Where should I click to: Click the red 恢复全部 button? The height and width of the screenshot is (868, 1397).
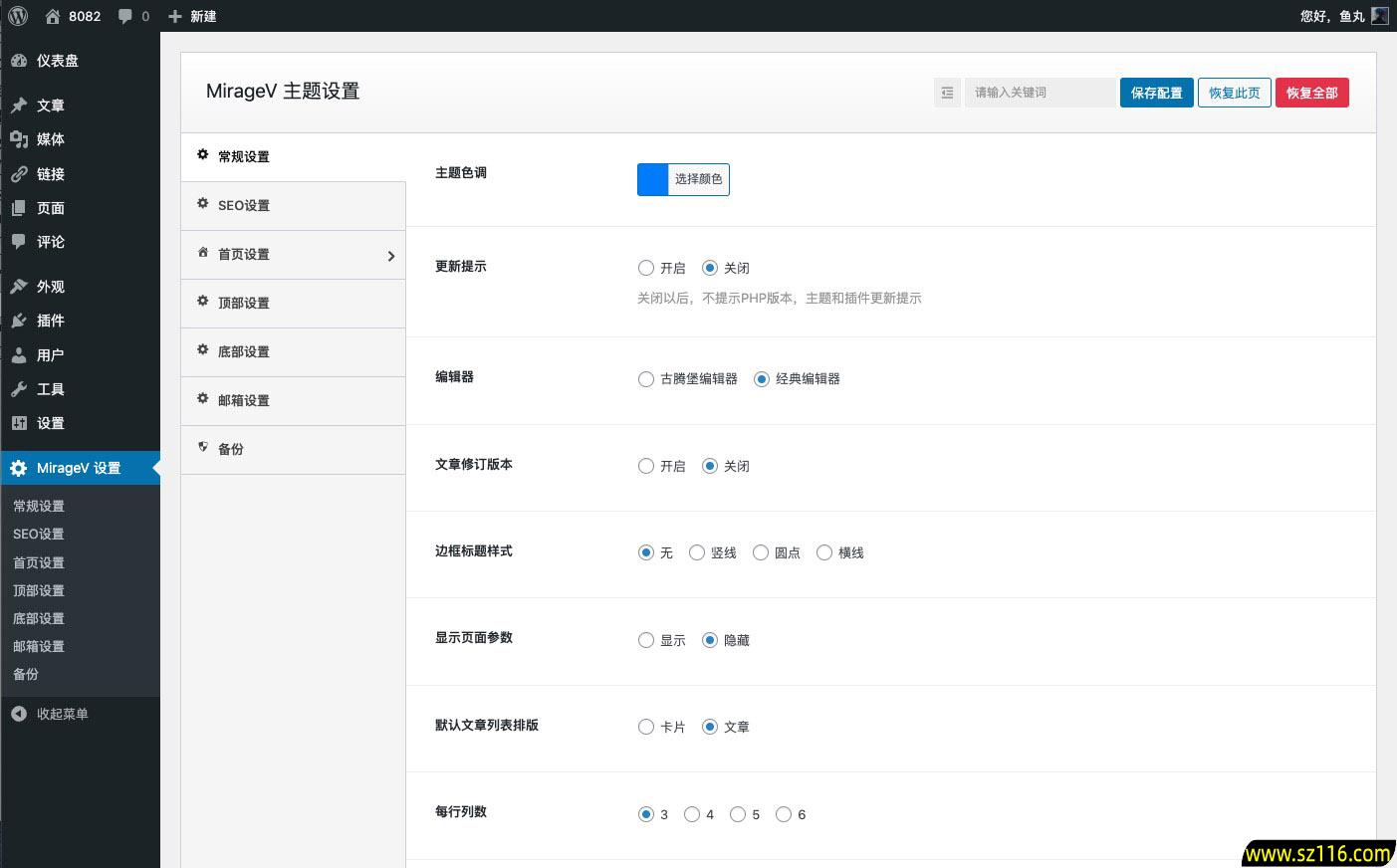pyautogui.click(x=1311, y=93)
